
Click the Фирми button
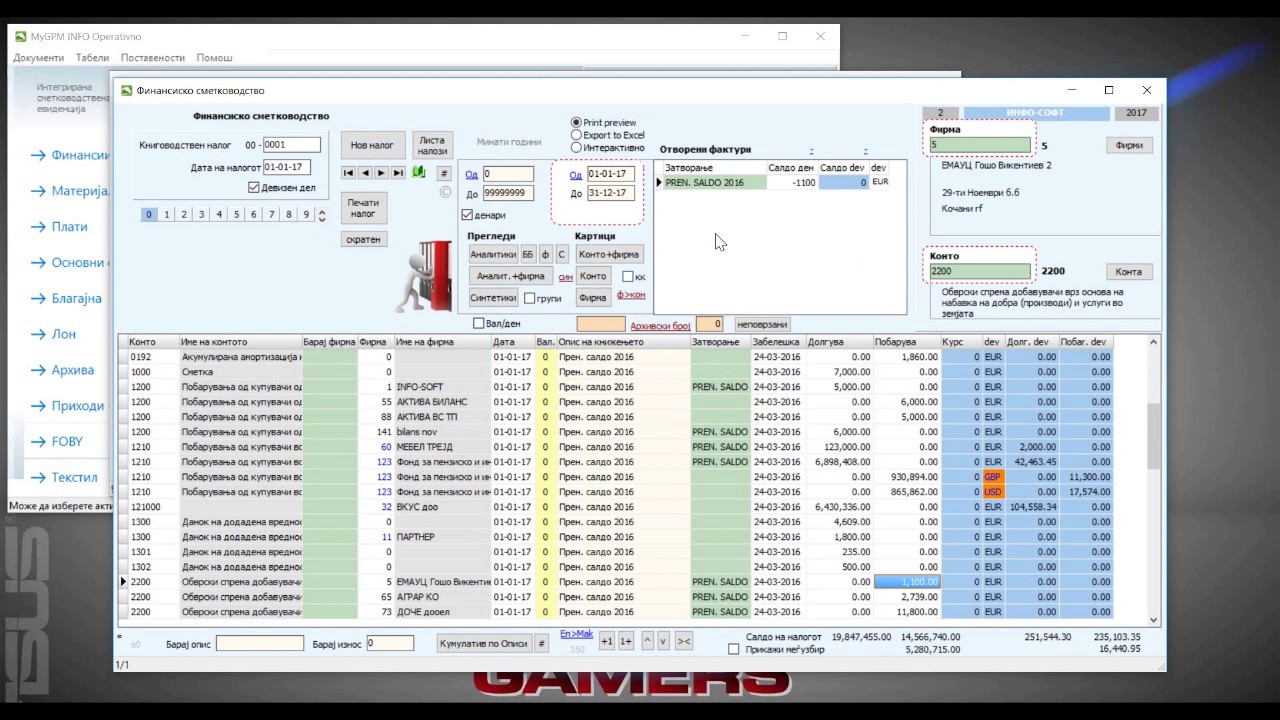[1129, 145]
